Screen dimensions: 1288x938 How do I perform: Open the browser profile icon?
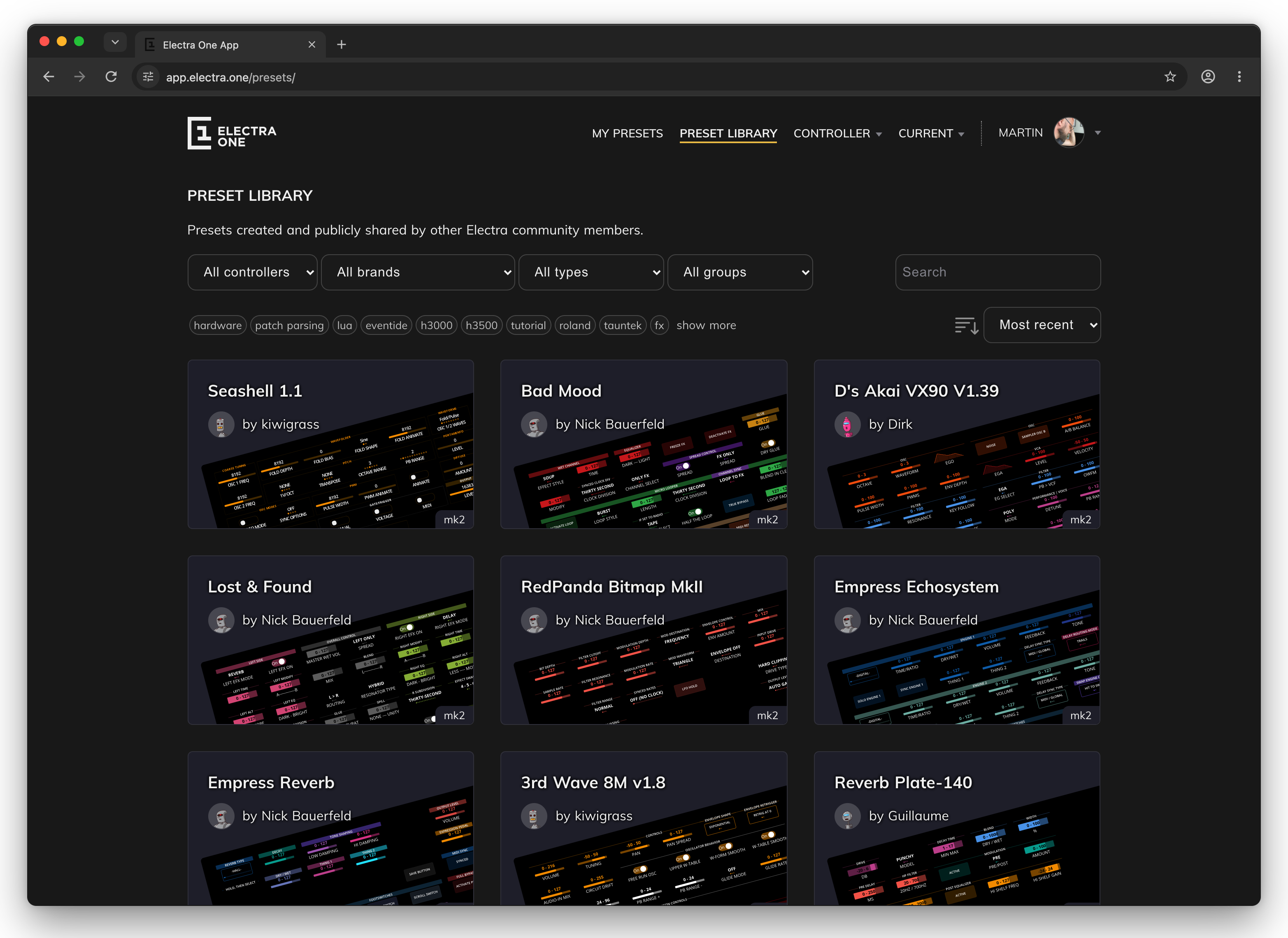pyautogui.click(x=1208, y=77)
